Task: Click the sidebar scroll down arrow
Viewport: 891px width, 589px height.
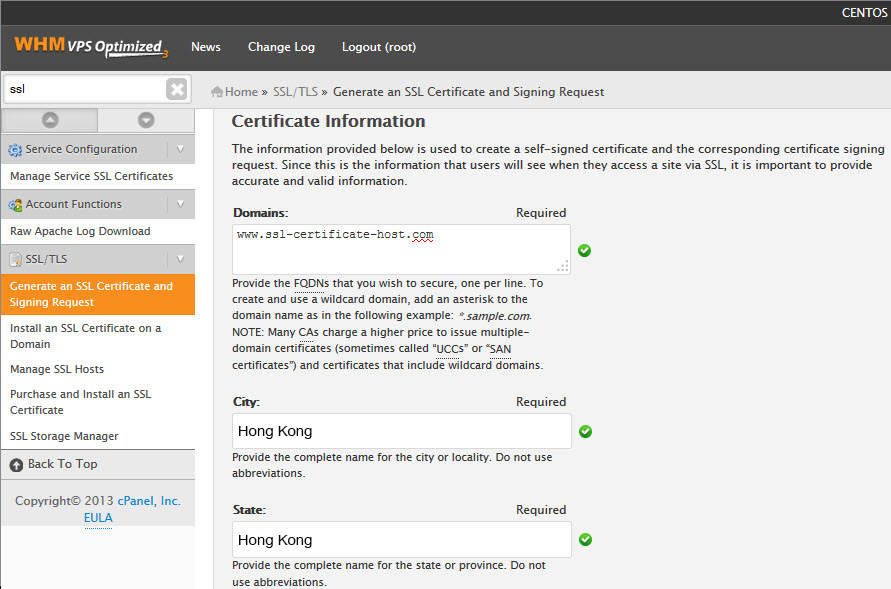Action: (146, 120)
